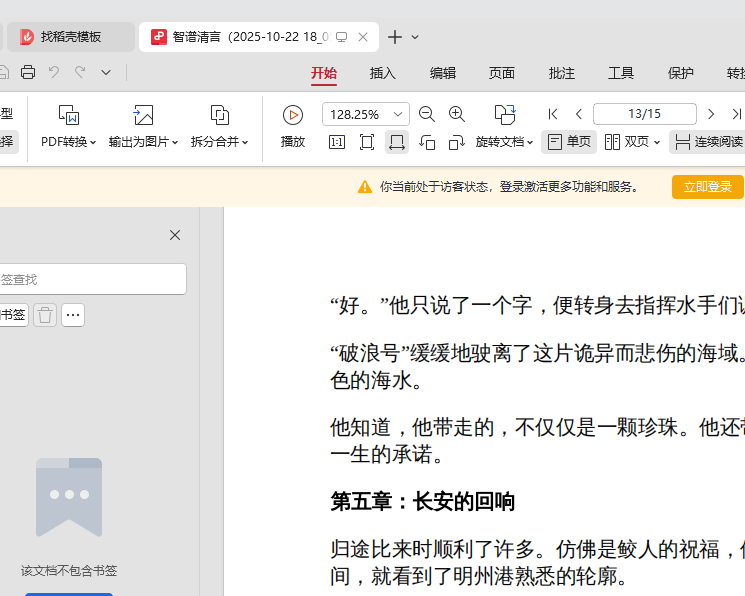Open the quick access toolbar dropdown
The height and width of the screenshot is (596, 745).
pyautogui.click(x=106, y=73)
